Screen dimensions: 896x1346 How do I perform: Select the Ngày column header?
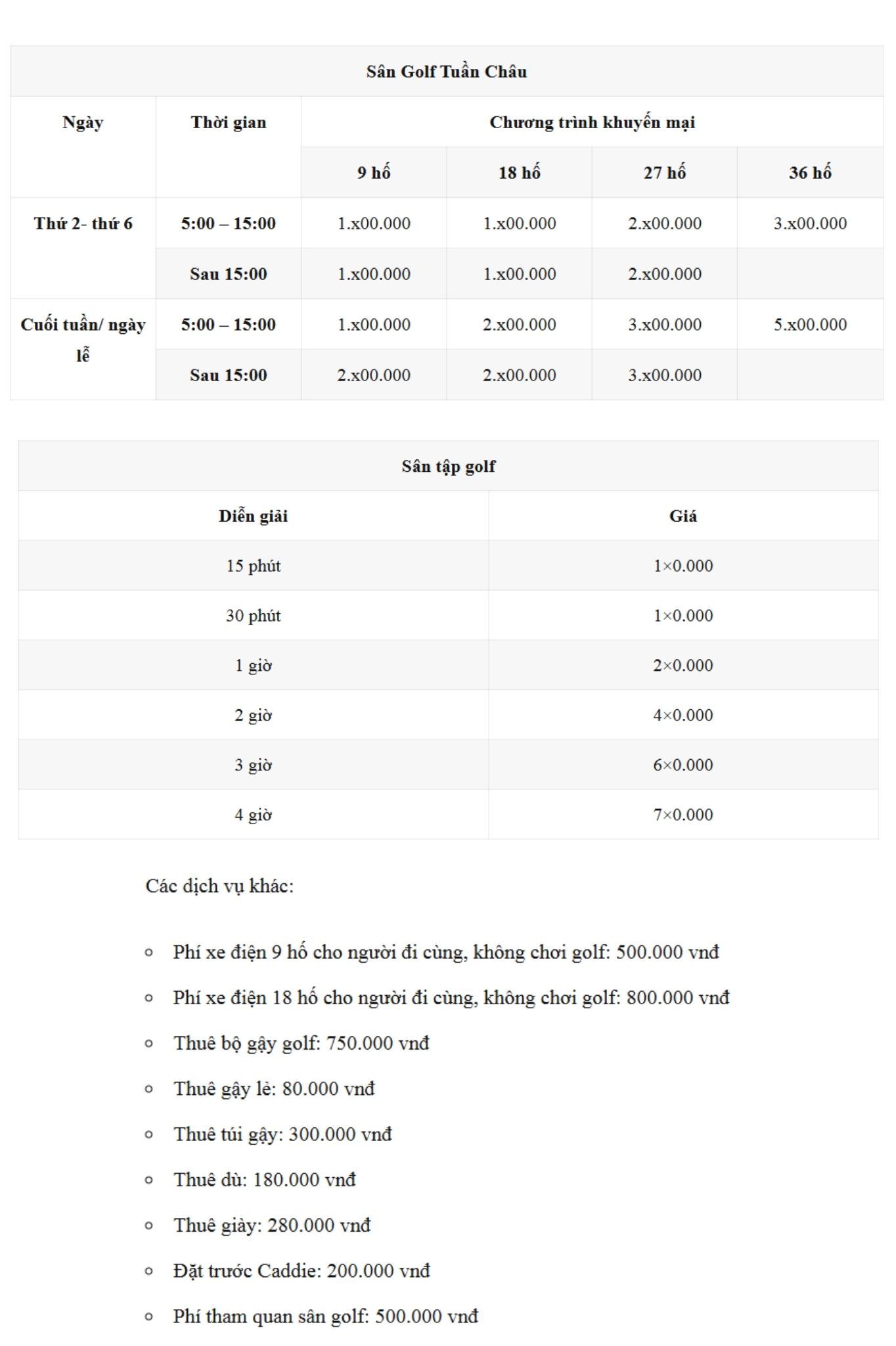coord(83,123)
